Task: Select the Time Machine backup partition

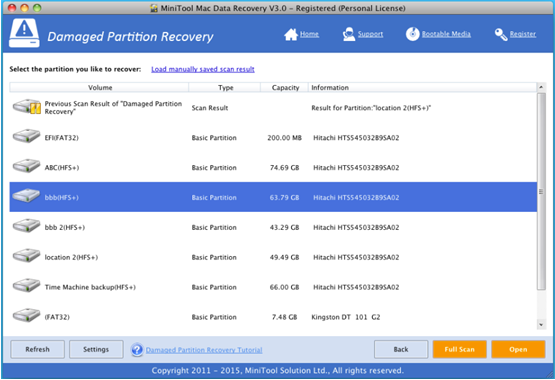Action: point(273,287)
